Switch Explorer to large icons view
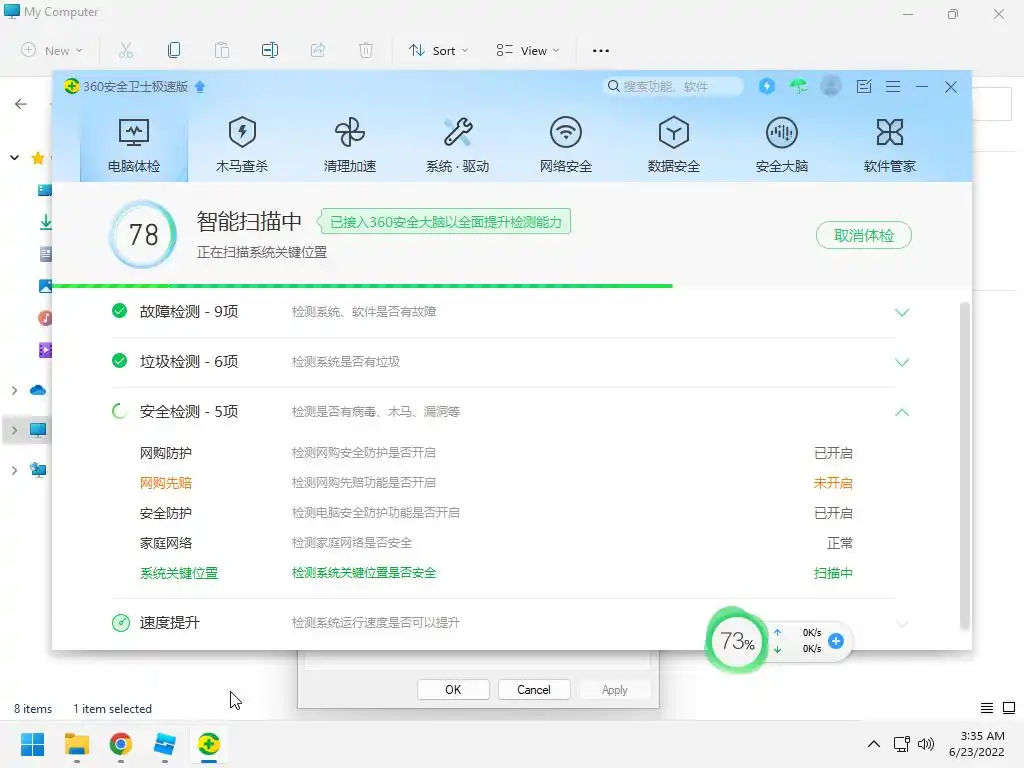1024x768 pixels. click(x=1009, y=708)
